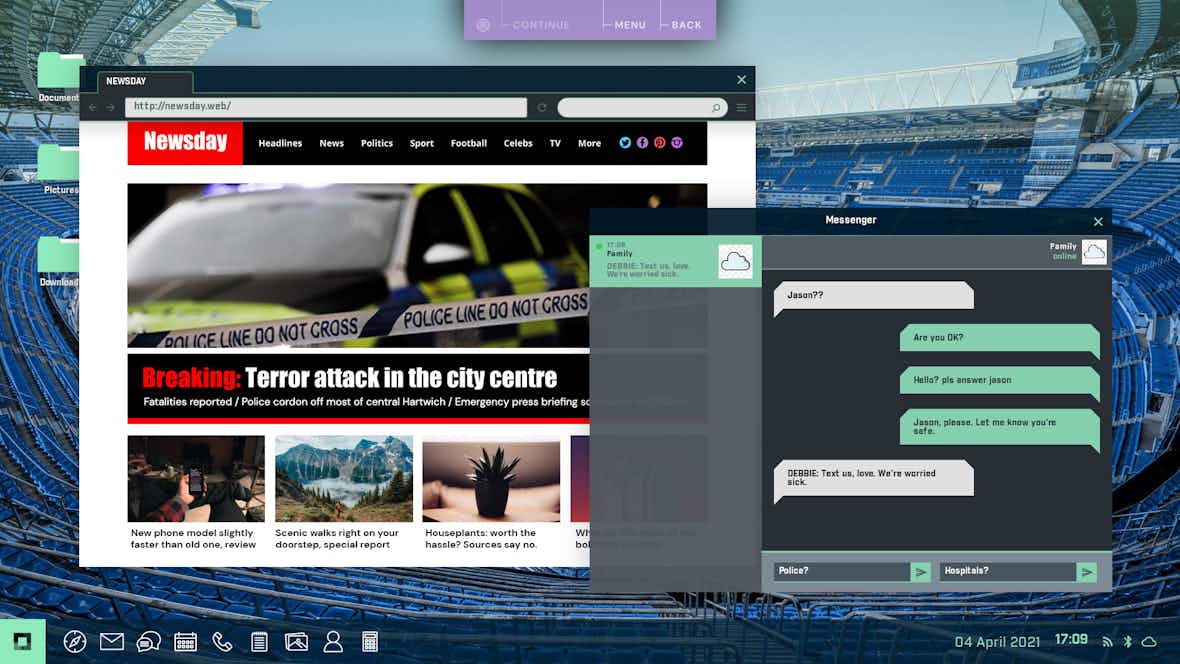This screenshot has width=1180, height=664.
Task: Open the Politics section on Newsday
Action: point(376,143)
